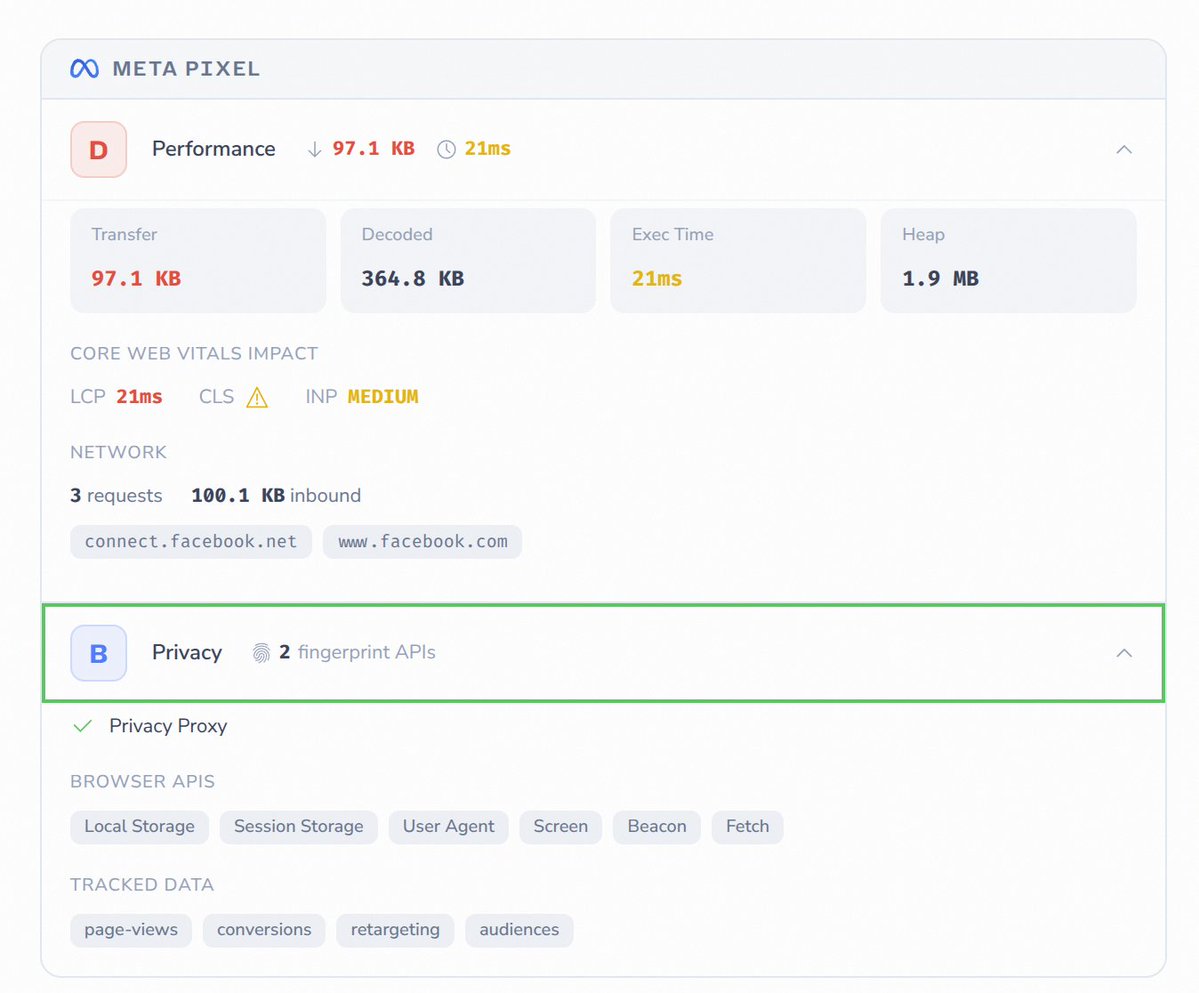The image size is (1199, 993).
Task: Click the Exec Time 21ms card
Action: click(x=738, y=261)
